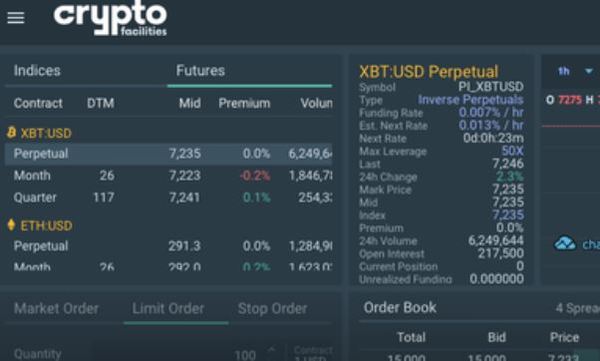Select the Market Order tab
This screenshot has width=600, height=361.
pyautogui.click(x=56, y=309)
